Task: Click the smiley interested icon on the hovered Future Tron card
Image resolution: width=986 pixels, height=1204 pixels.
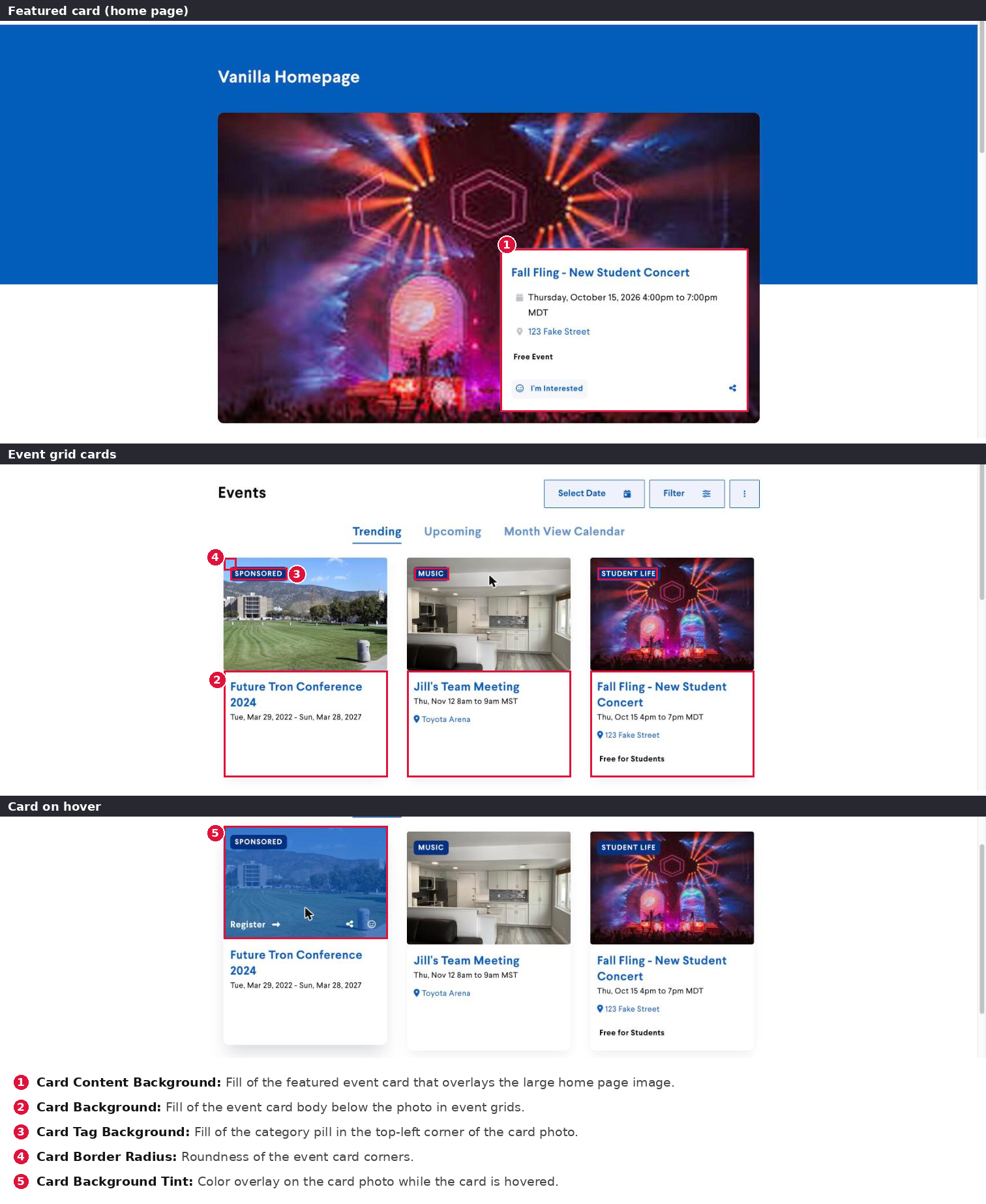Action: (x=372, y=924)
